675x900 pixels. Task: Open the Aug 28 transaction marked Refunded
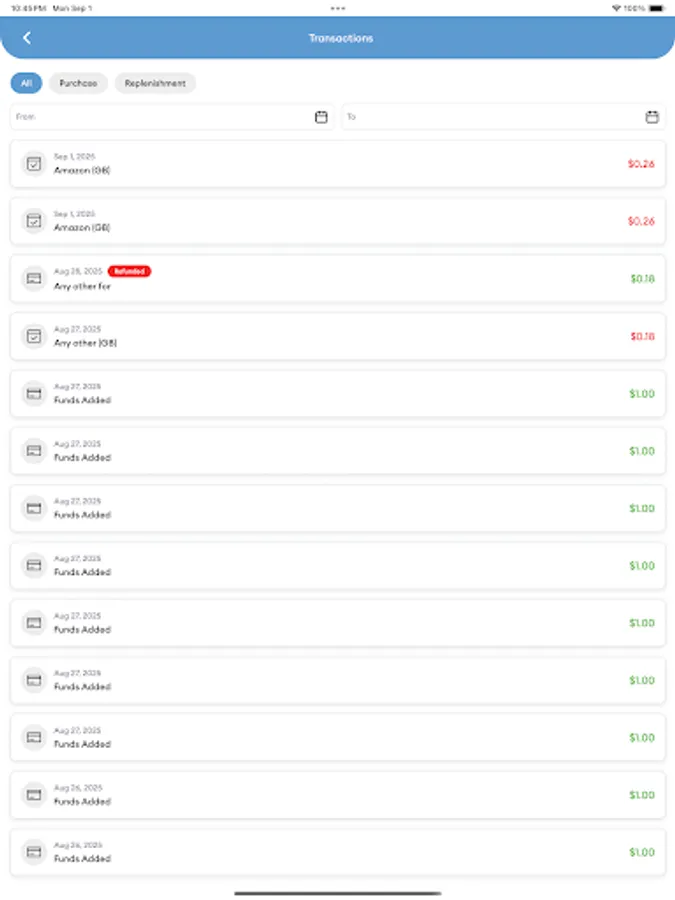point(338,278)
